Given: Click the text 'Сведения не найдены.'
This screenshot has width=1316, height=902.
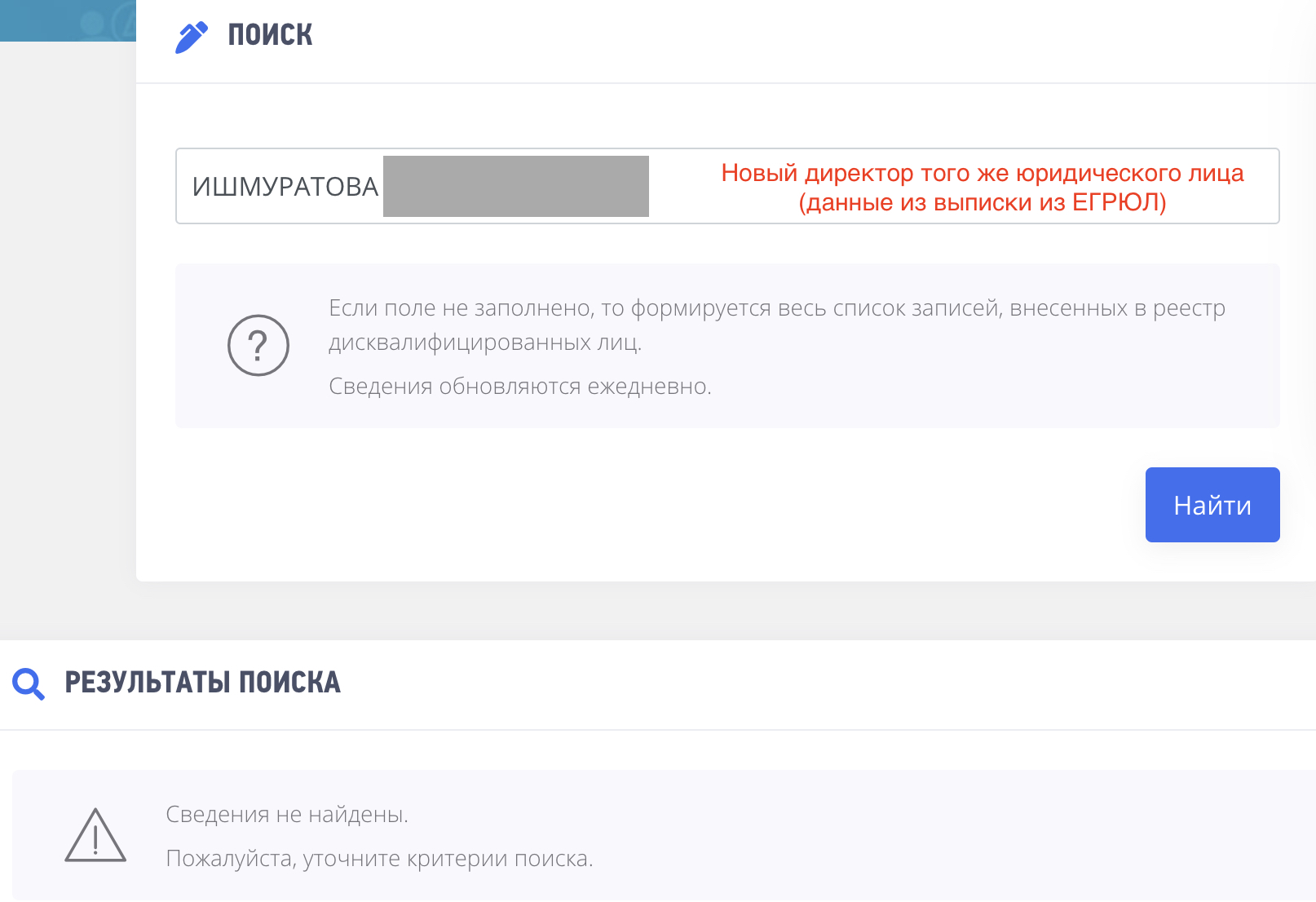Looking at the screenshot, I should tap(287, 814).
